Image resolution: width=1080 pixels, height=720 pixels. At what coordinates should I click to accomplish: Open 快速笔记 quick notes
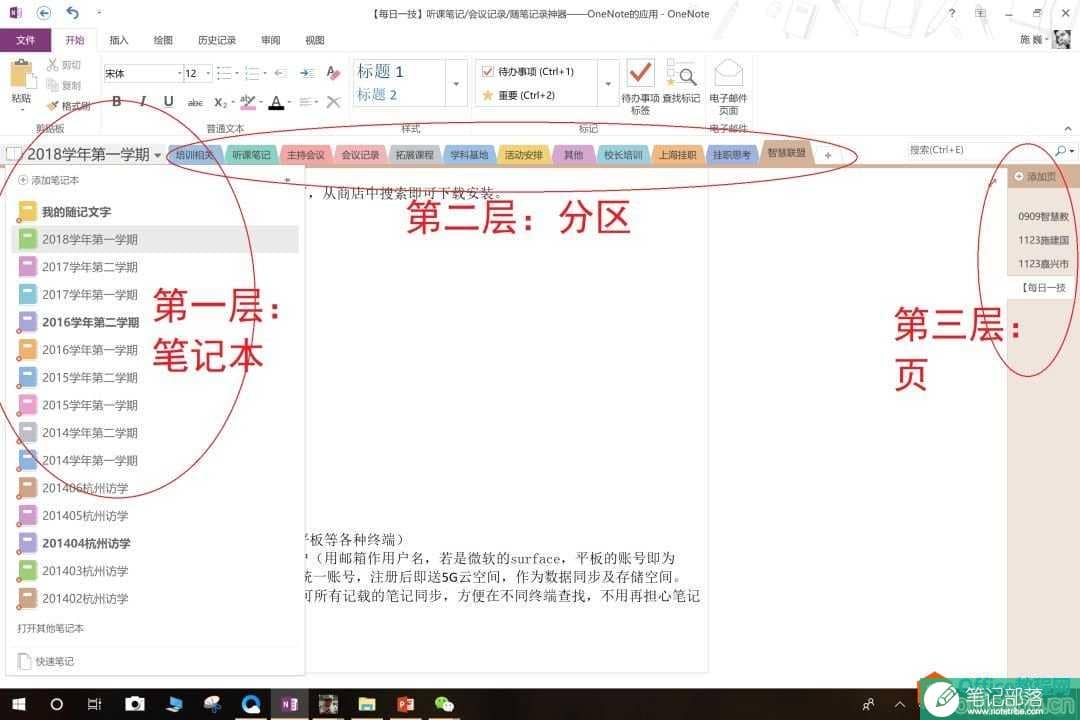(46, 661)
